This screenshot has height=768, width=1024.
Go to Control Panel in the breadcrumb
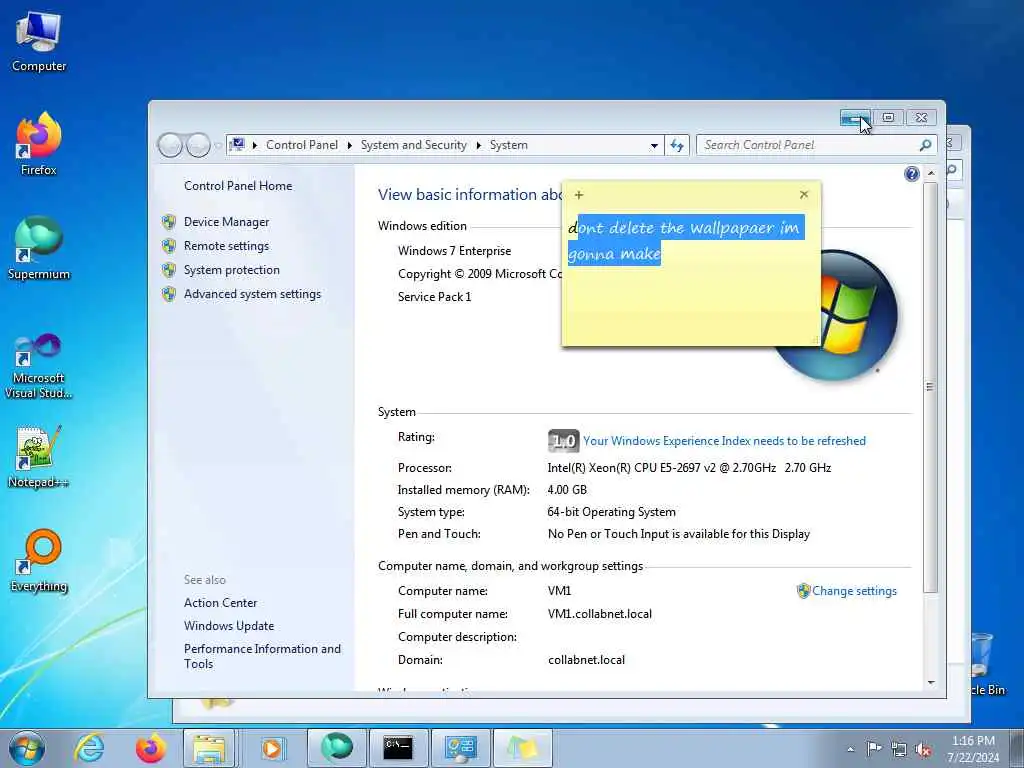click(x=302, y=145)
